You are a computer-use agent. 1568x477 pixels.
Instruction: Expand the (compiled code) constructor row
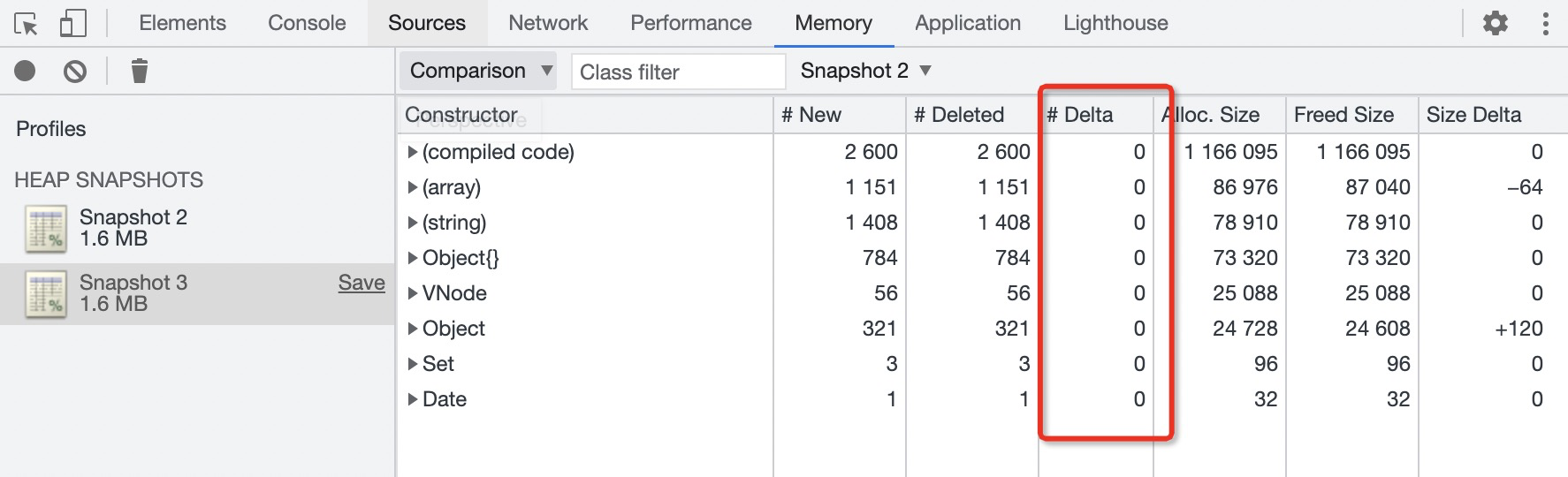click(413, 152)
